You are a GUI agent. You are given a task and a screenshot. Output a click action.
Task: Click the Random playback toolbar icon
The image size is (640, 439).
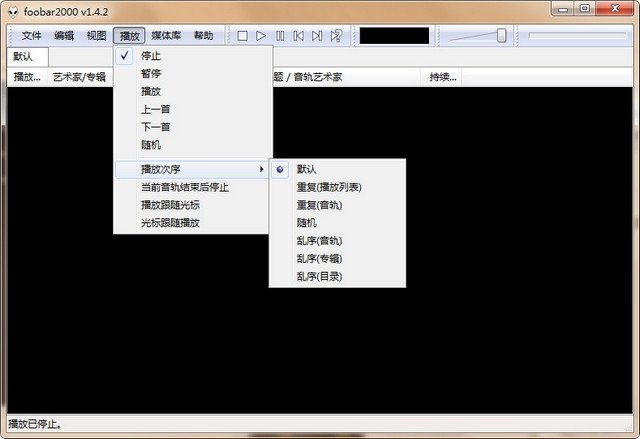pos(336,36)
